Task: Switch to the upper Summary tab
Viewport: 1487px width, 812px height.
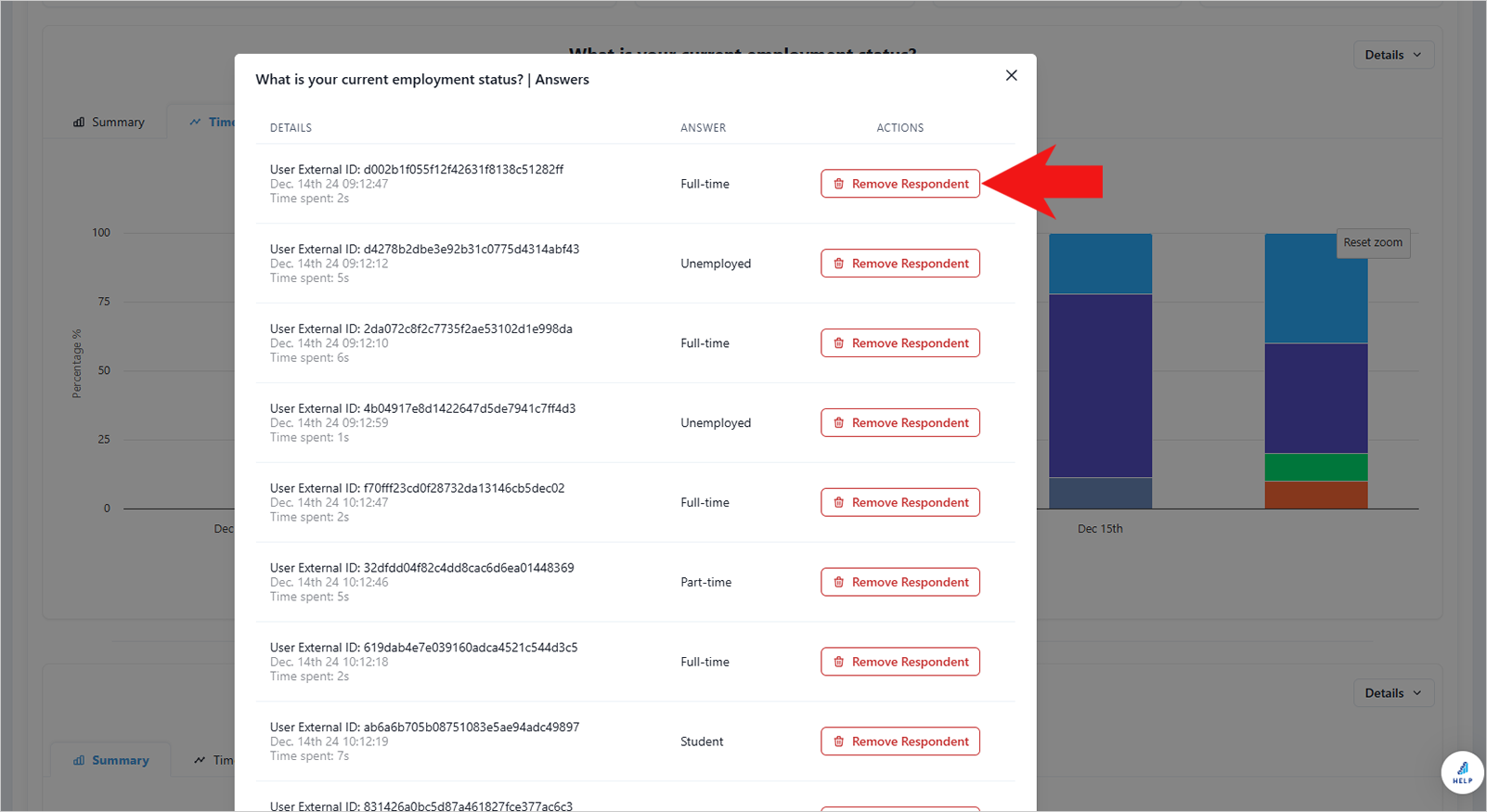Action: tap(110, 122)
